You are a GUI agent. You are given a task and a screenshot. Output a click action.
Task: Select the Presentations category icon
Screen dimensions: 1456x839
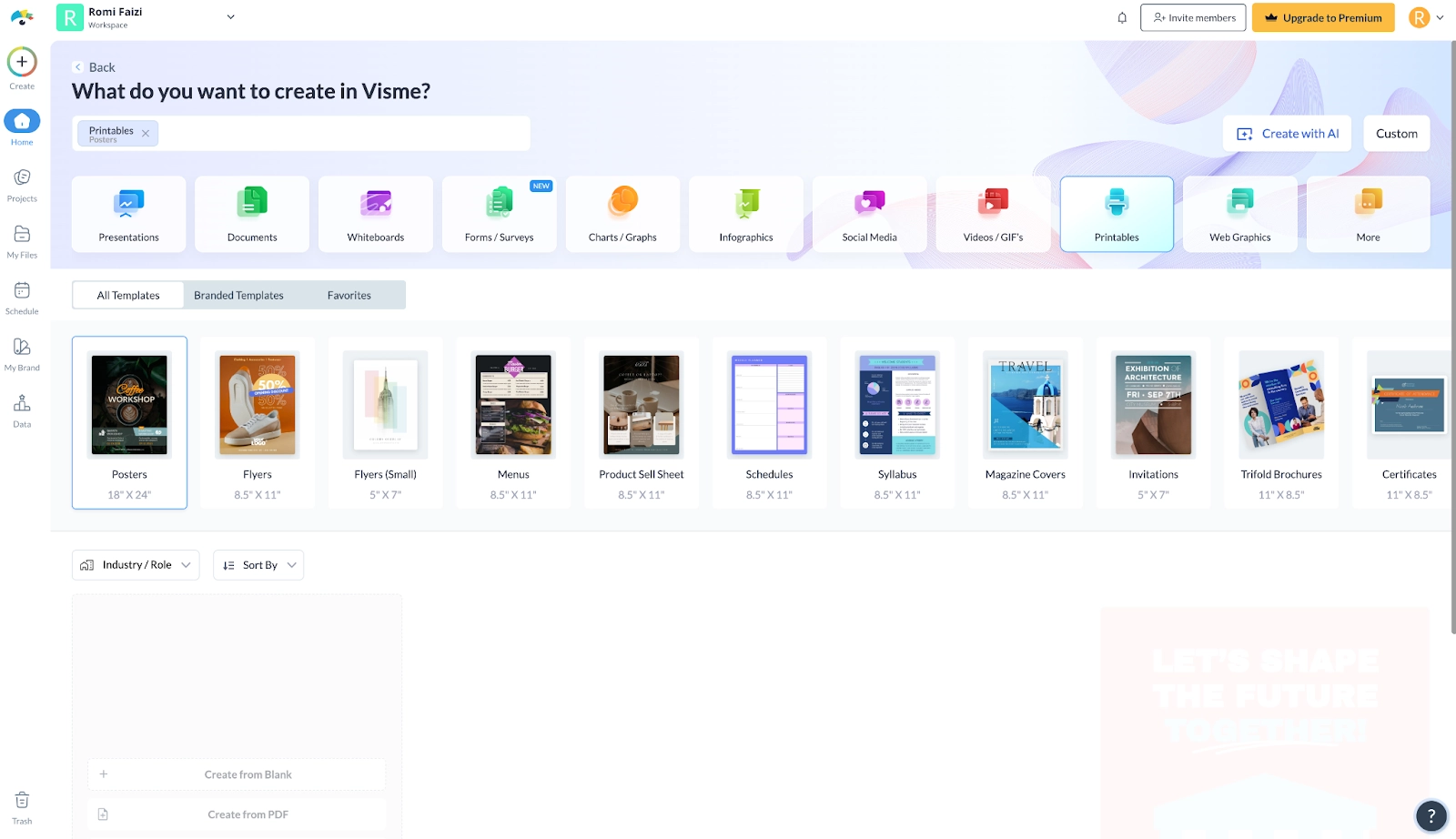(127, 213)
